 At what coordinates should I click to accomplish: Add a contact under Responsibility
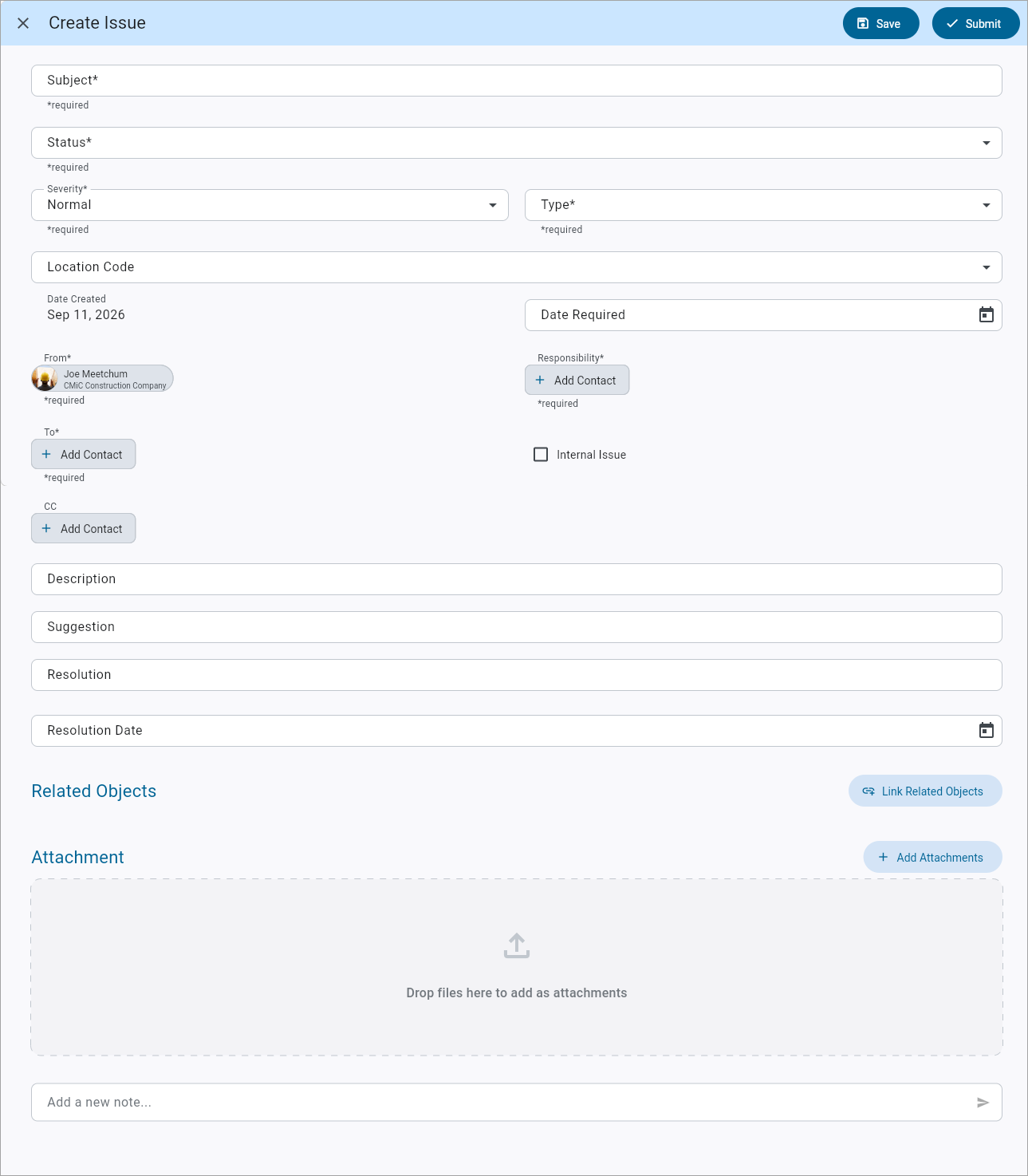(x=577, y=380)
